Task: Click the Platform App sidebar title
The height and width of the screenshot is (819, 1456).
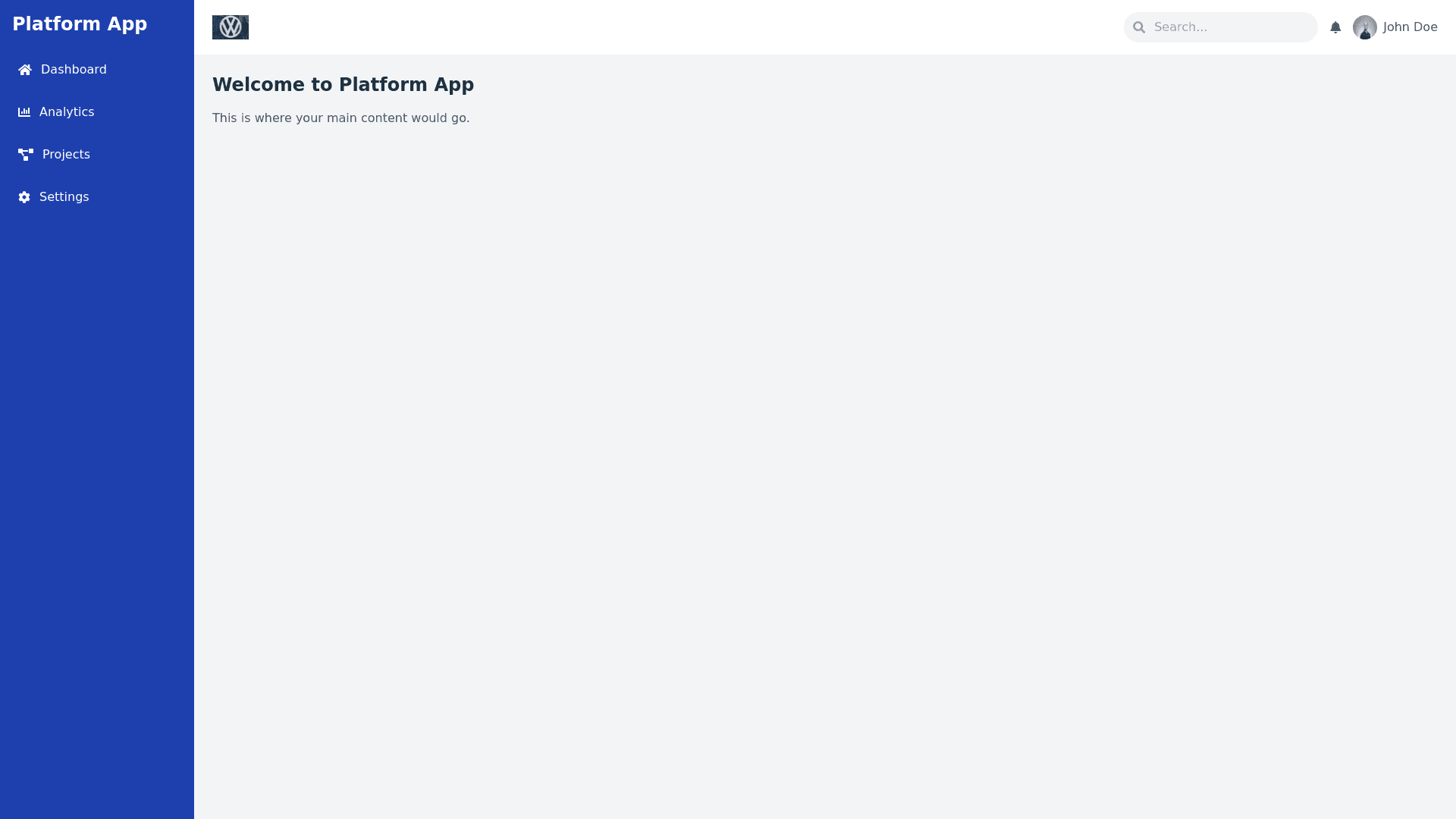Action: [x=80, y=24]
